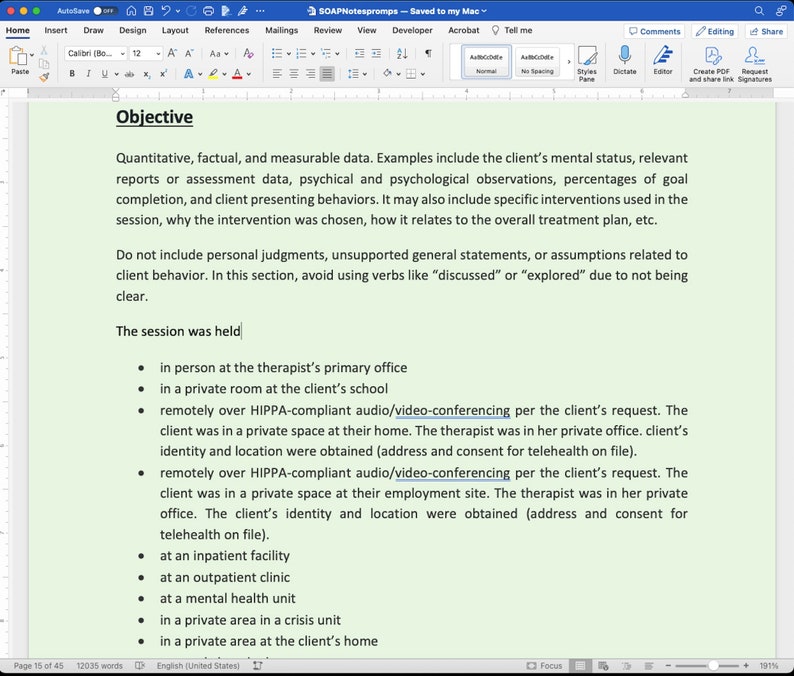Viewport: 794px width, 676px height.
Task: Sort the selected text
Action: [x=402, y=53]
